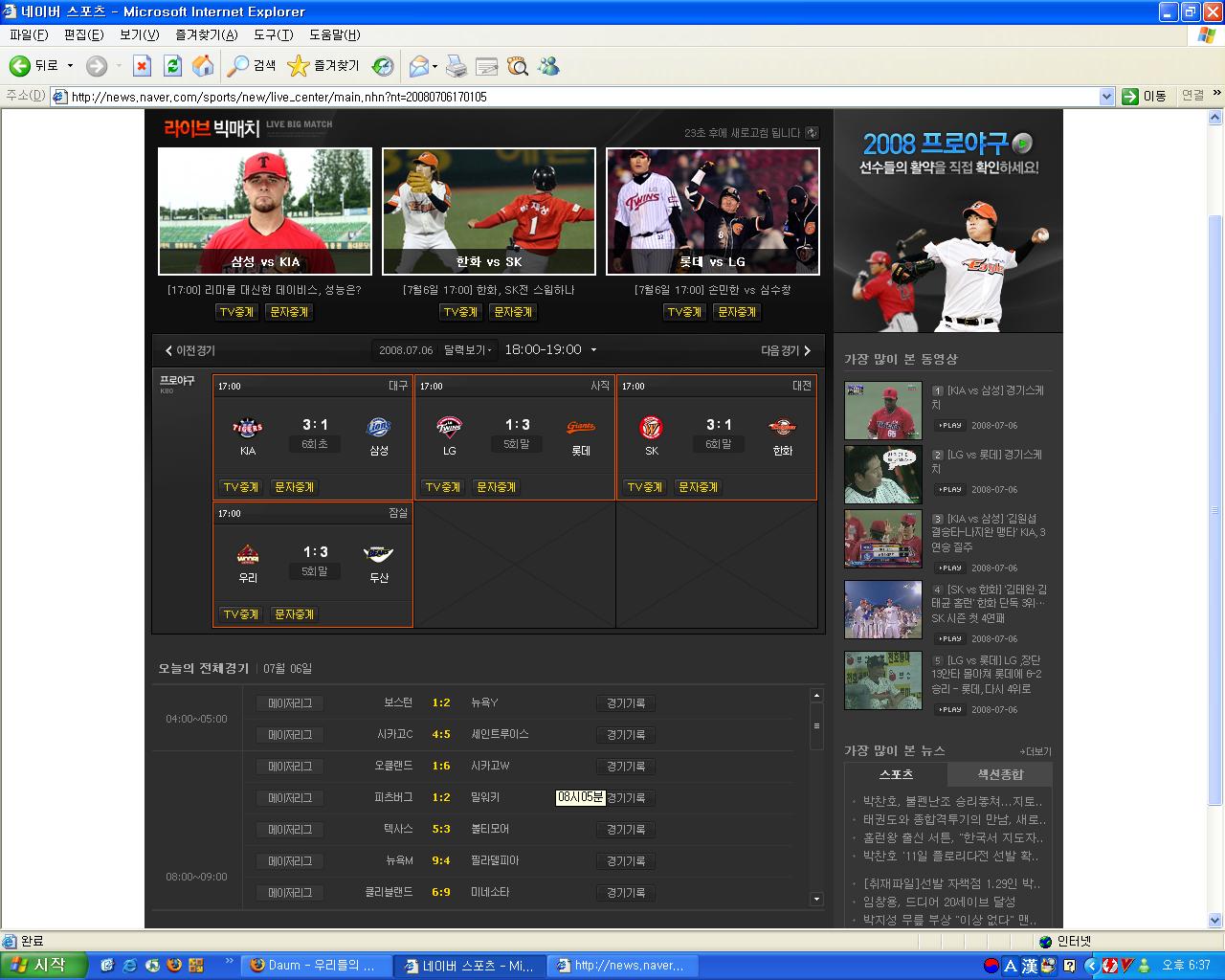The image size is (1225, 980).
Task: Refresh the page using the toolbar icon
Action: coord(172,66)
